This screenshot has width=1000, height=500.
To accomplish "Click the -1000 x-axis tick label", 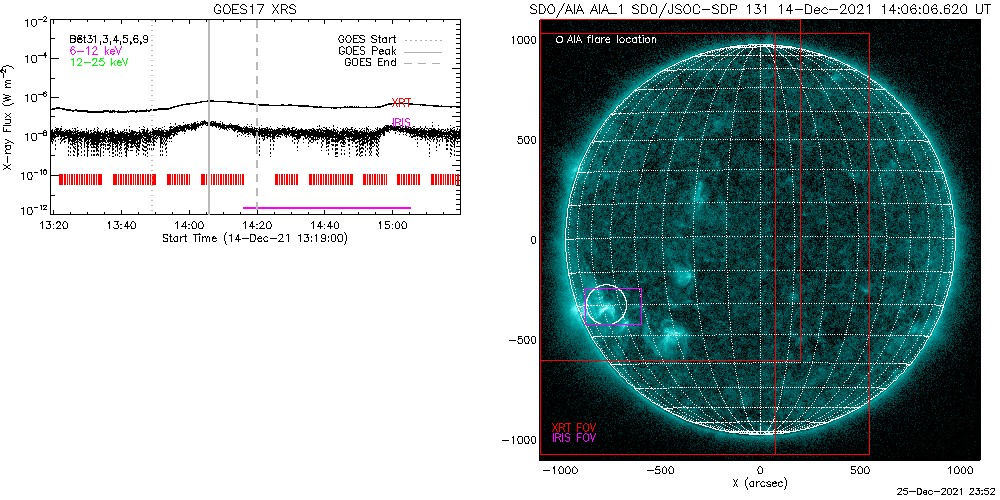I will click(x=559, y=471).
